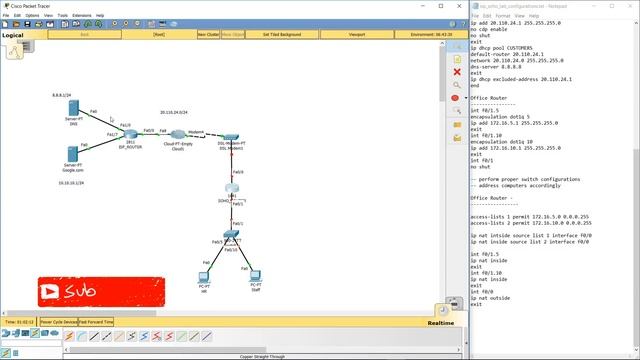Click the DSL modem device
The image size is (640, 360).
pos(231,137)
